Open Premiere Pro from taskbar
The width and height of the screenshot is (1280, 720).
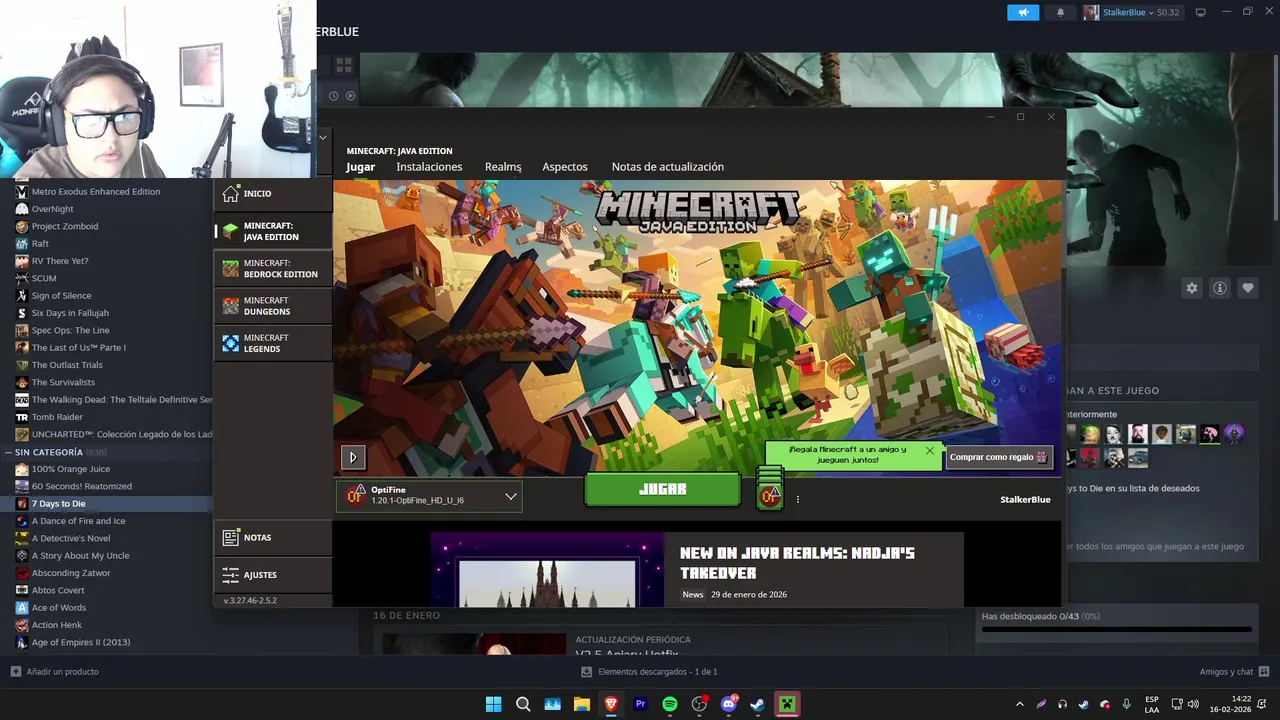pyautogui.click(x=640, y=704)
